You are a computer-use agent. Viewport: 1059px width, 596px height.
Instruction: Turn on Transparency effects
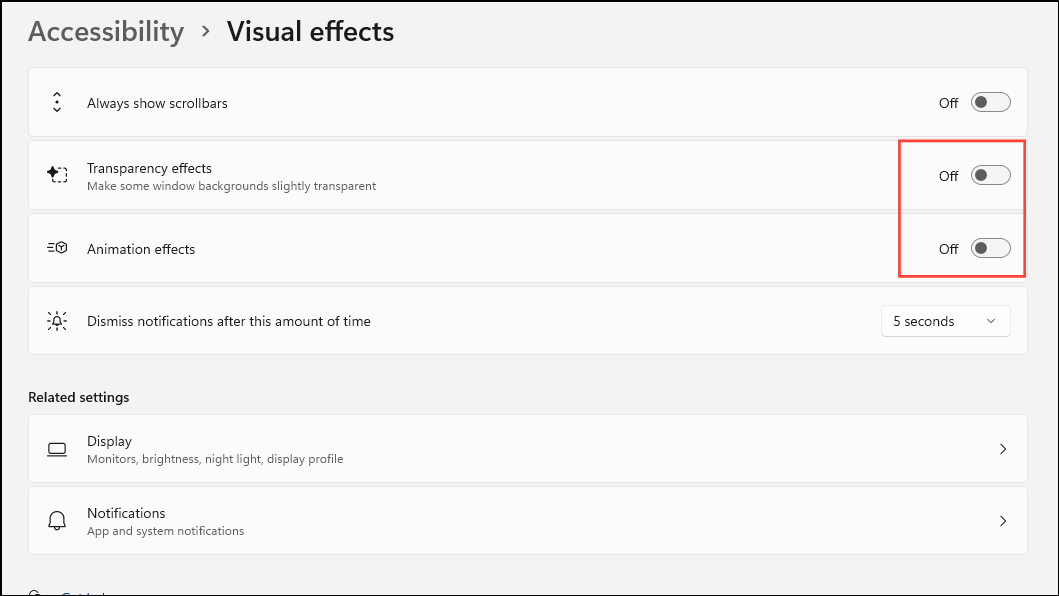tap(990, 174)
